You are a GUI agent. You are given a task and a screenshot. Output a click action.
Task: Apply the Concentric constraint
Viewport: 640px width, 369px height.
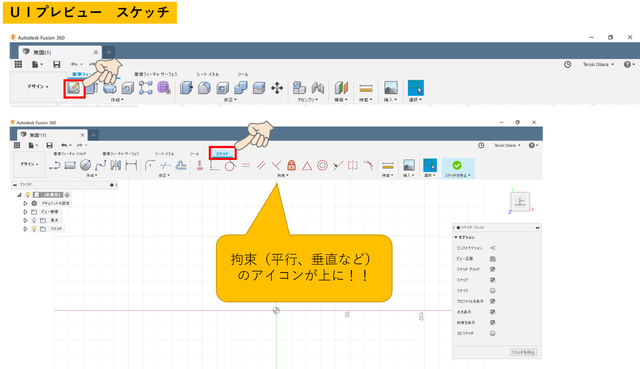pyautogui.click(x=322, y=165)
